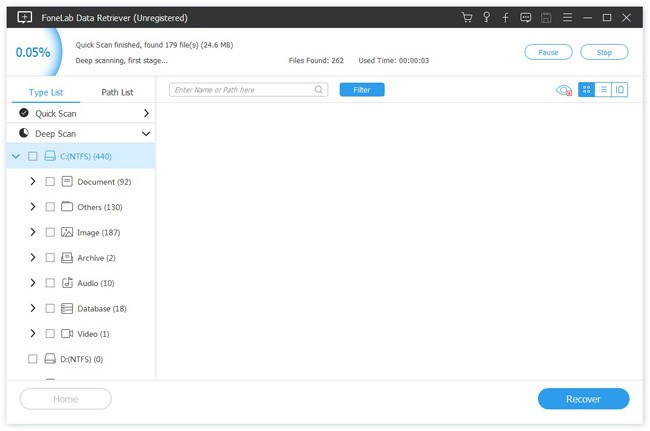The image size is (650, 431).
Task: Toggle the preview eye icon
Action: click(563, 90)
